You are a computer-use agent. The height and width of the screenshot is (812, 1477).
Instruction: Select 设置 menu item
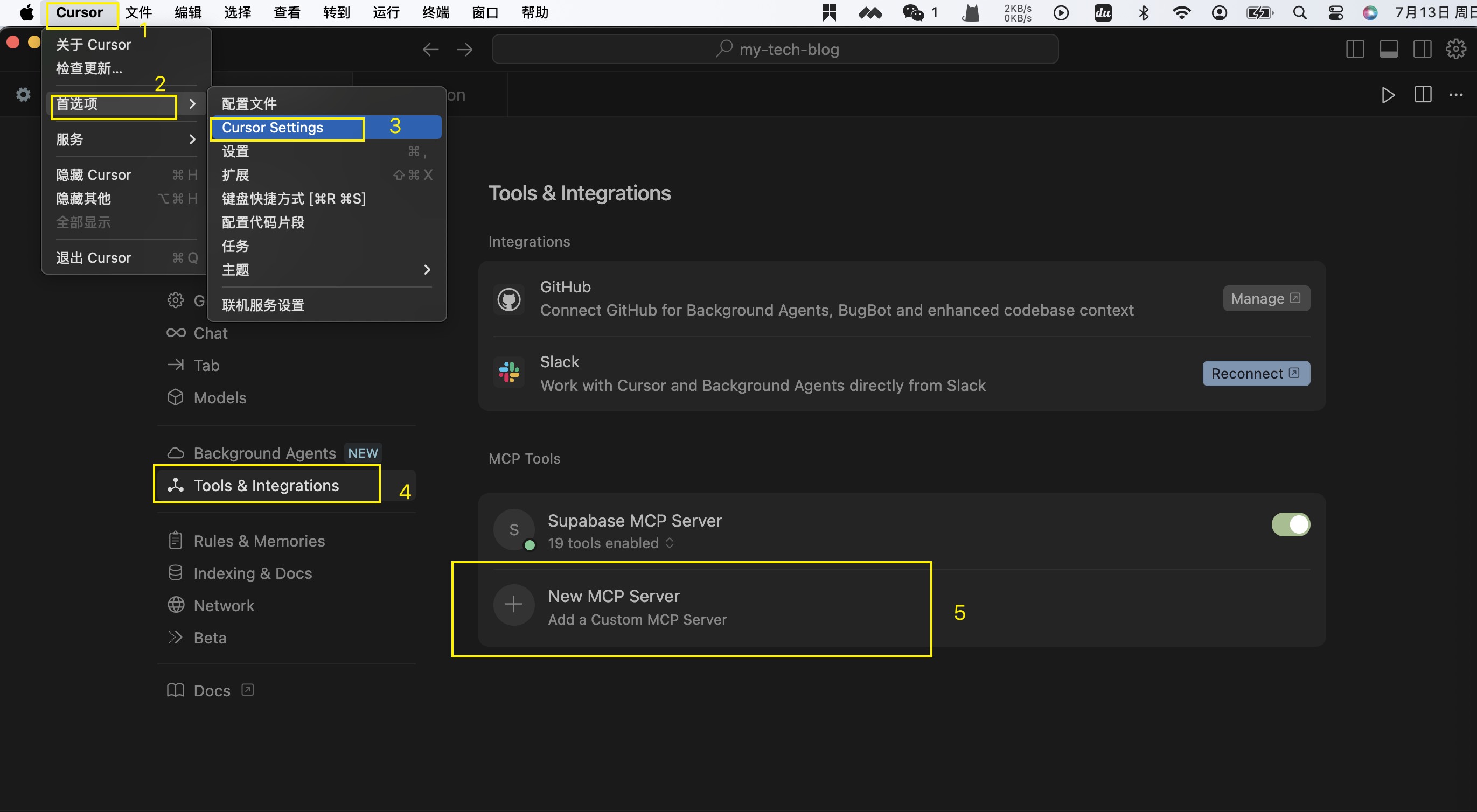[326, 151]
